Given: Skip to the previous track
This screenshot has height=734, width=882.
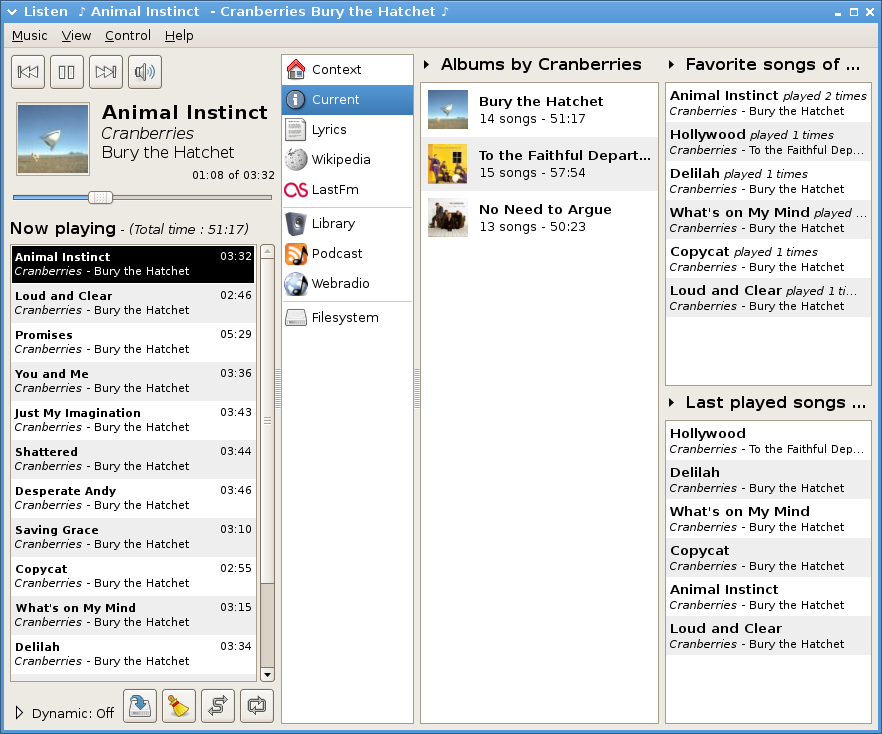Looking at the screenshot, I should click(28, 72).
